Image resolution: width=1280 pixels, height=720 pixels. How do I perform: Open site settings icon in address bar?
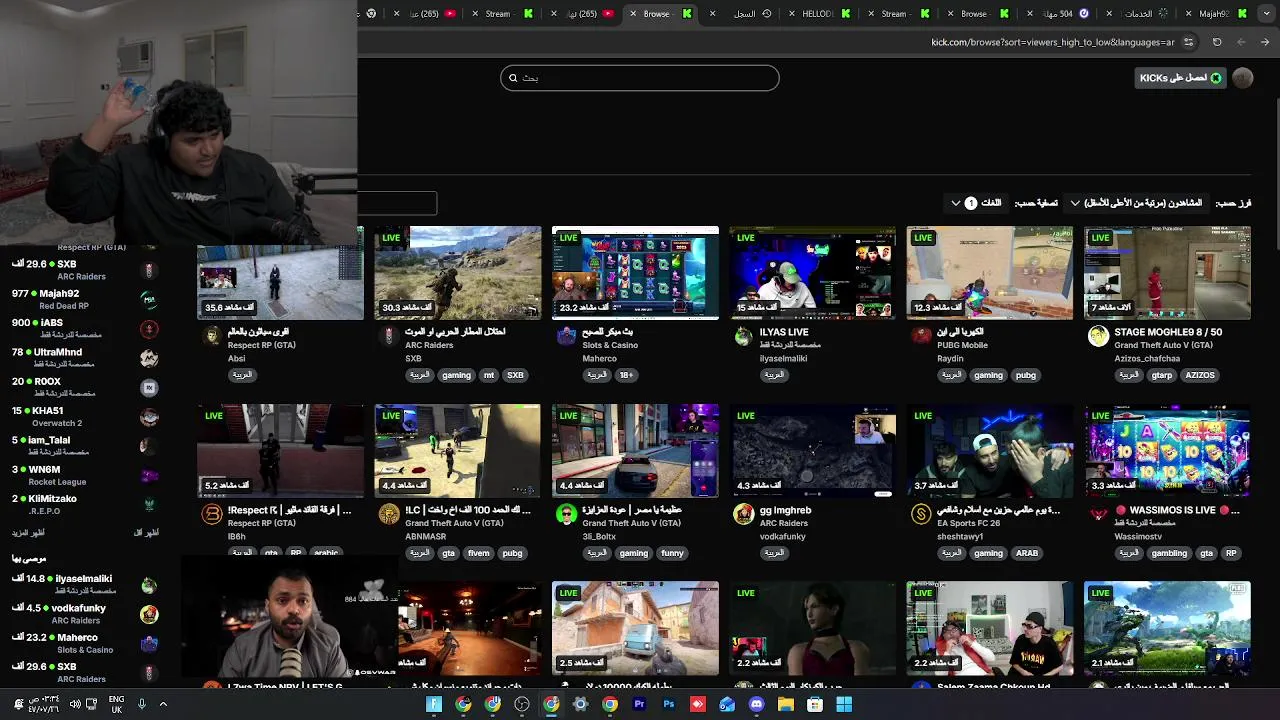coord(1188,42)
